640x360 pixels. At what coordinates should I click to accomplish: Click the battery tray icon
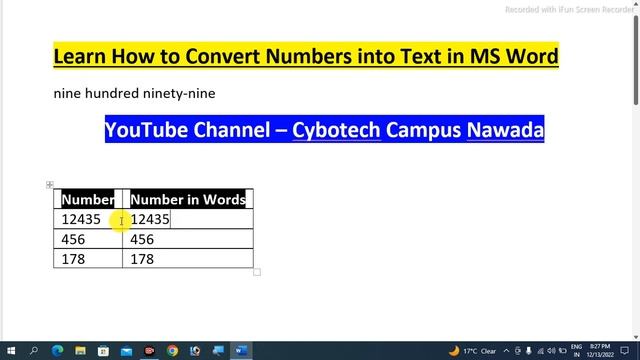tap(562, 351)
